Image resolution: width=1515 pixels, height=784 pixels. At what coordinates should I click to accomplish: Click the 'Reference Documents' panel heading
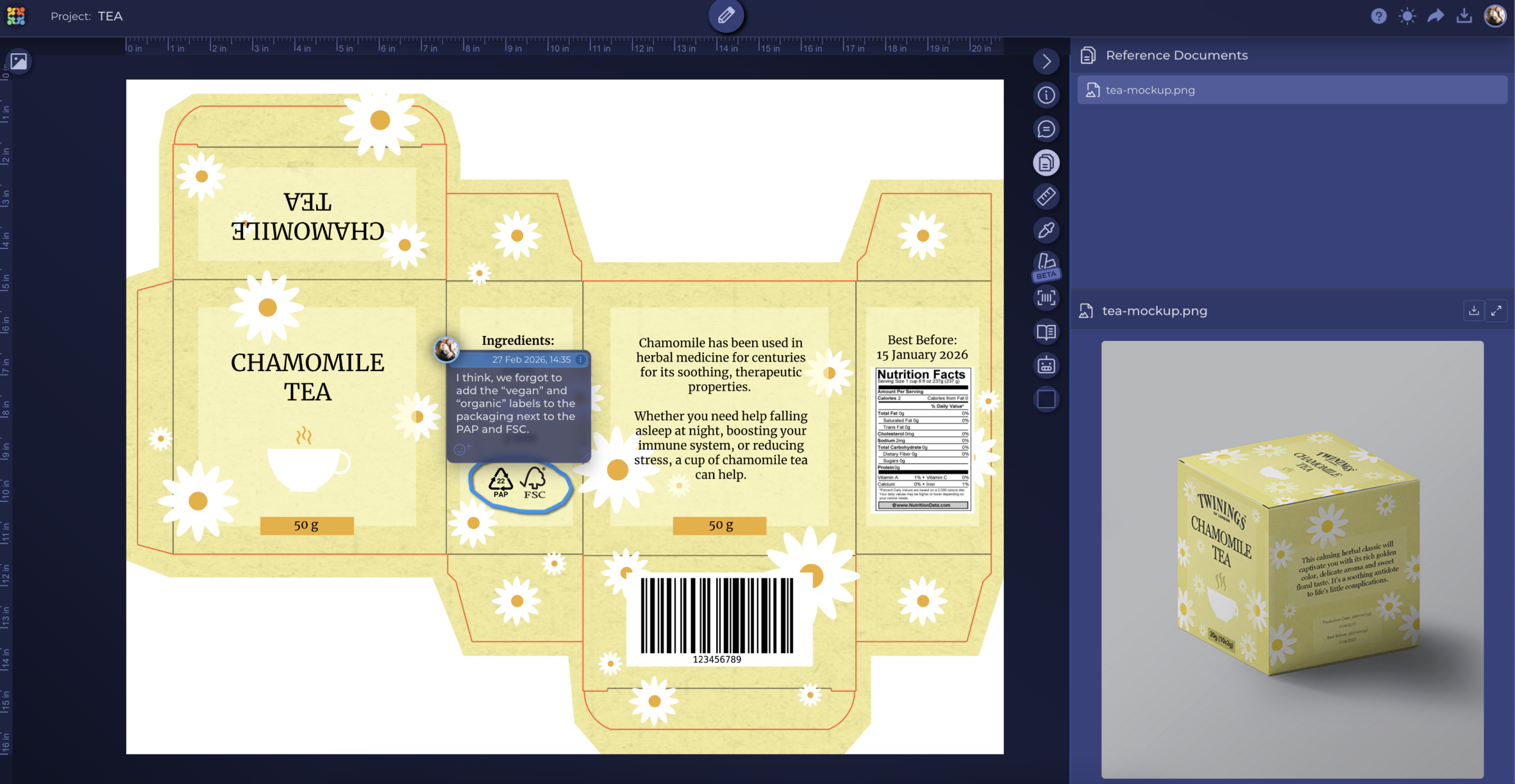click(1176, 55)
